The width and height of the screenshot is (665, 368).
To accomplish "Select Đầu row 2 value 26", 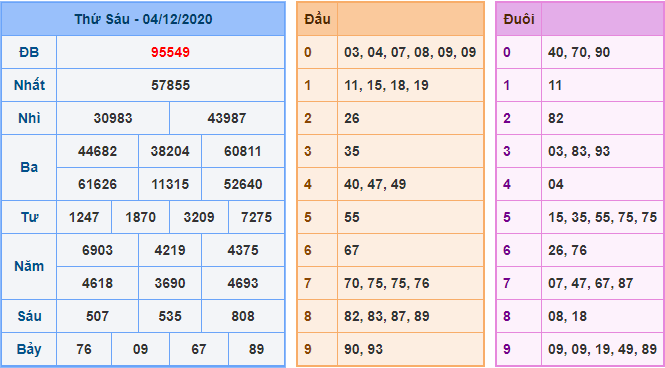I will tap(352, 118).
